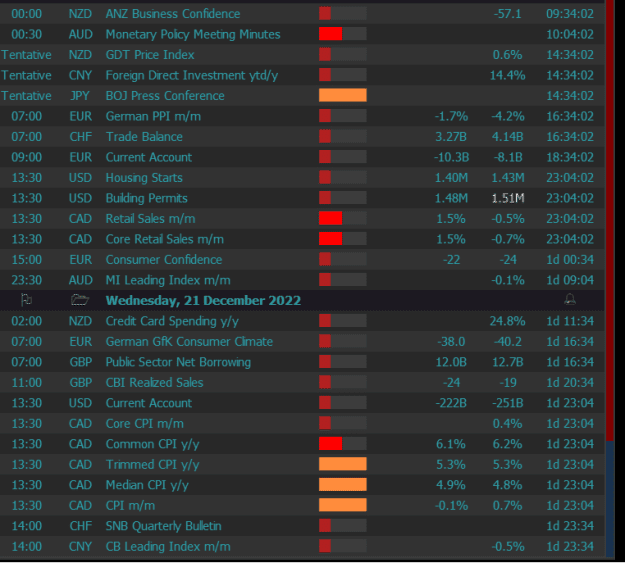Click -10.3B Current Account forecast
The image size is (625, 563).
pyautogui.click(x=451, y=157)
